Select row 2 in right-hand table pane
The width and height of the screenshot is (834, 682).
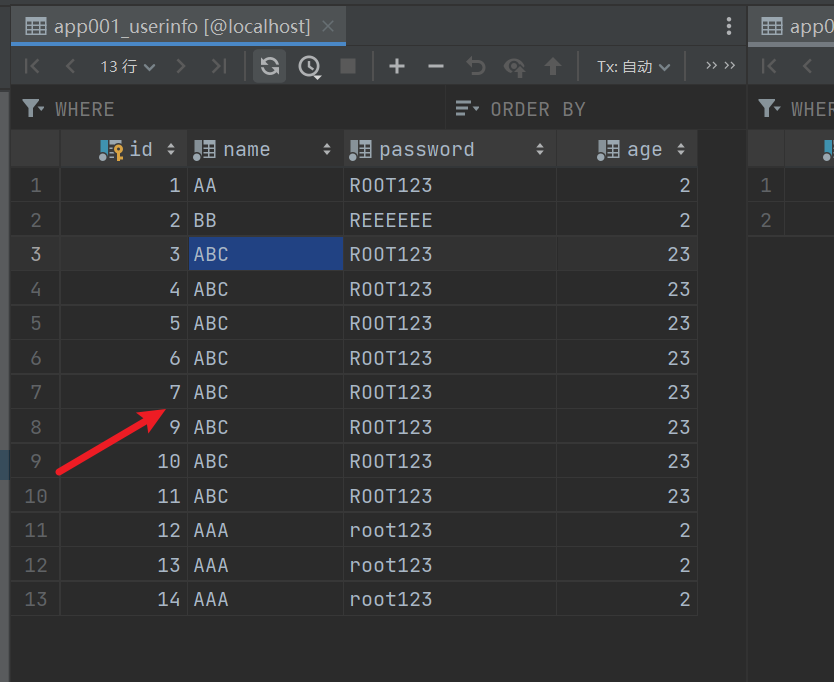point(766,220)
